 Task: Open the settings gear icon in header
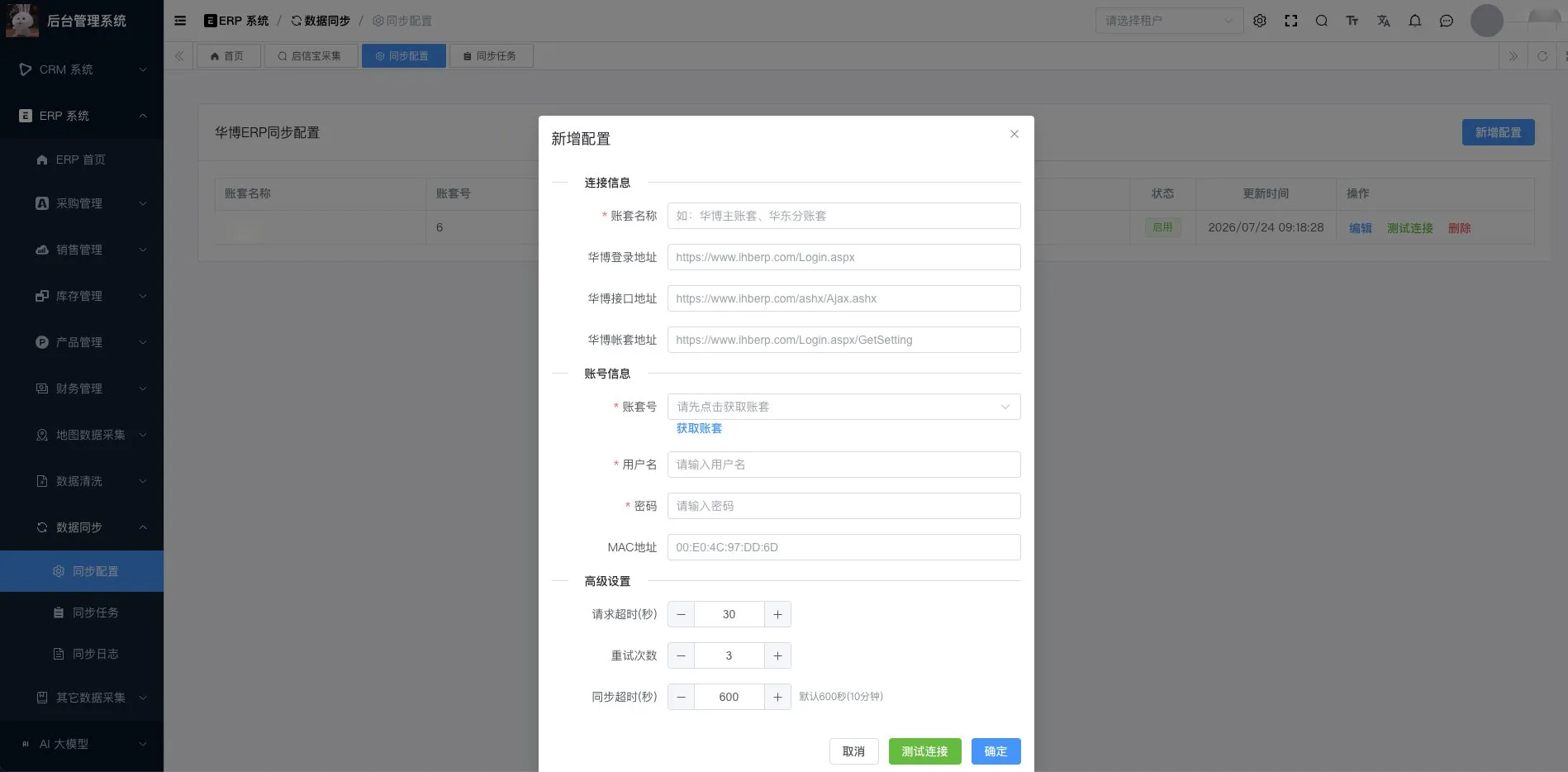pyautogui.click(x=1260, y=21)
